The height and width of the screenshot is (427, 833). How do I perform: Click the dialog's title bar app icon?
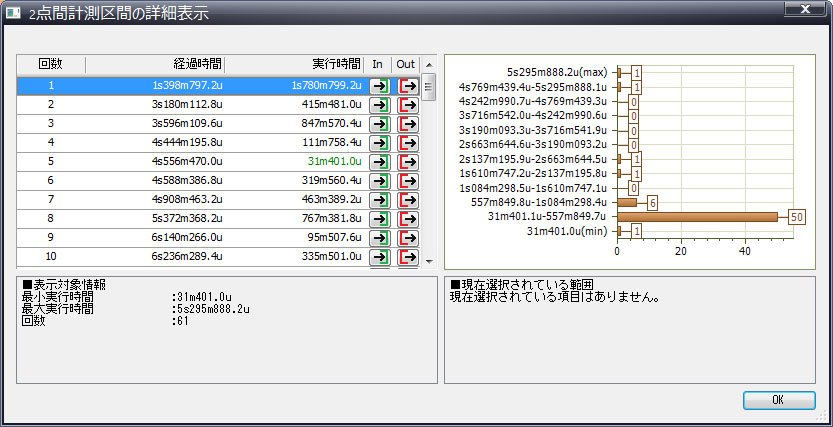[x=13, y=12]
